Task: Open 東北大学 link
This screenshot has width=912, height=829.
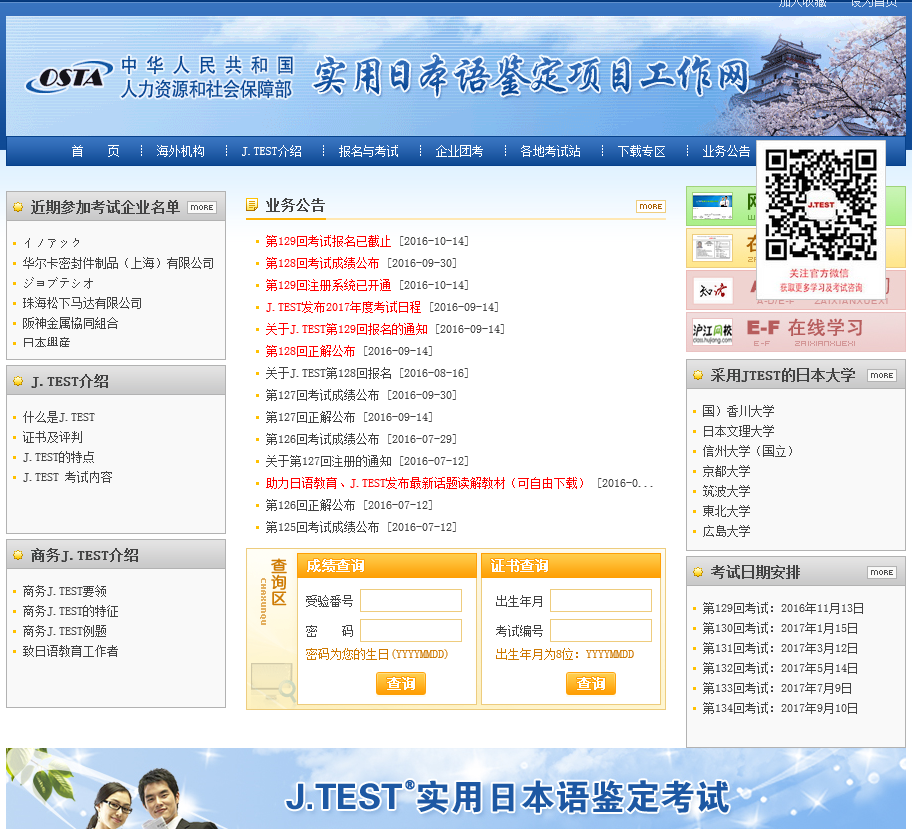Action: pos(726,511)
